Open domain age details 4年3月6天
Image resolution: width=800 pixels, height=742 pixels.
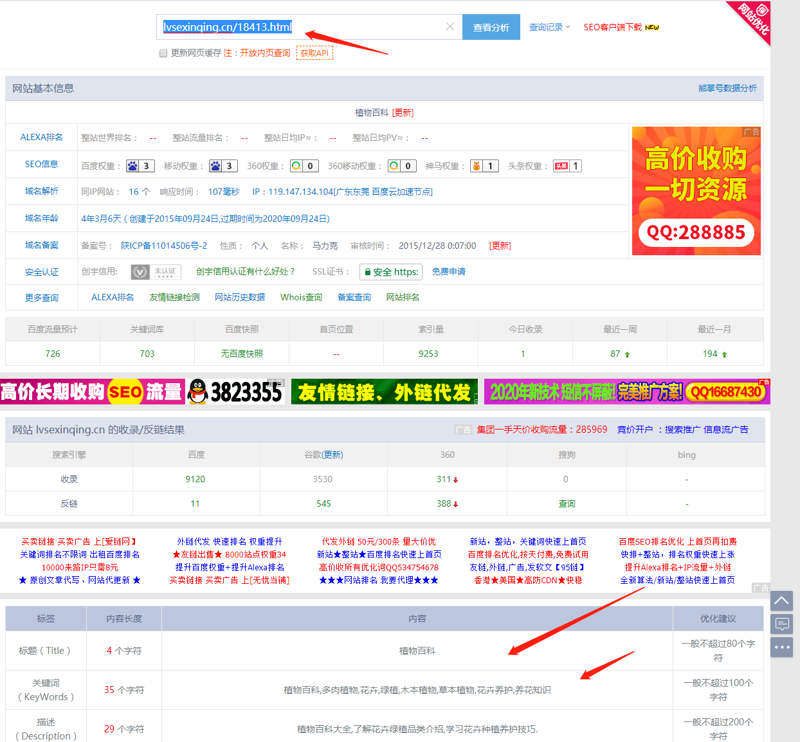[205, 219]
